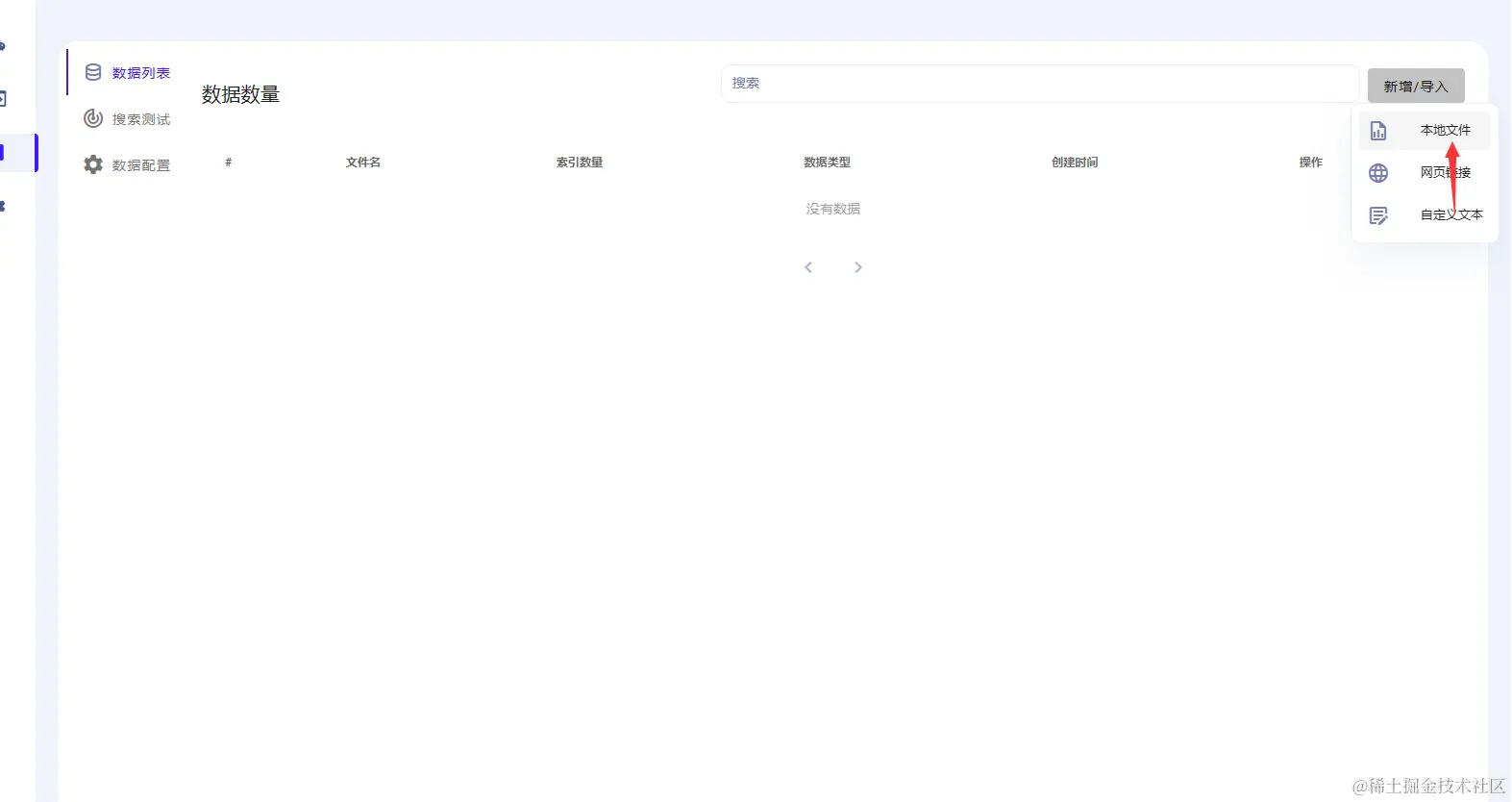
Task: Open the 数据配置 tab
Action: point(128,165)
